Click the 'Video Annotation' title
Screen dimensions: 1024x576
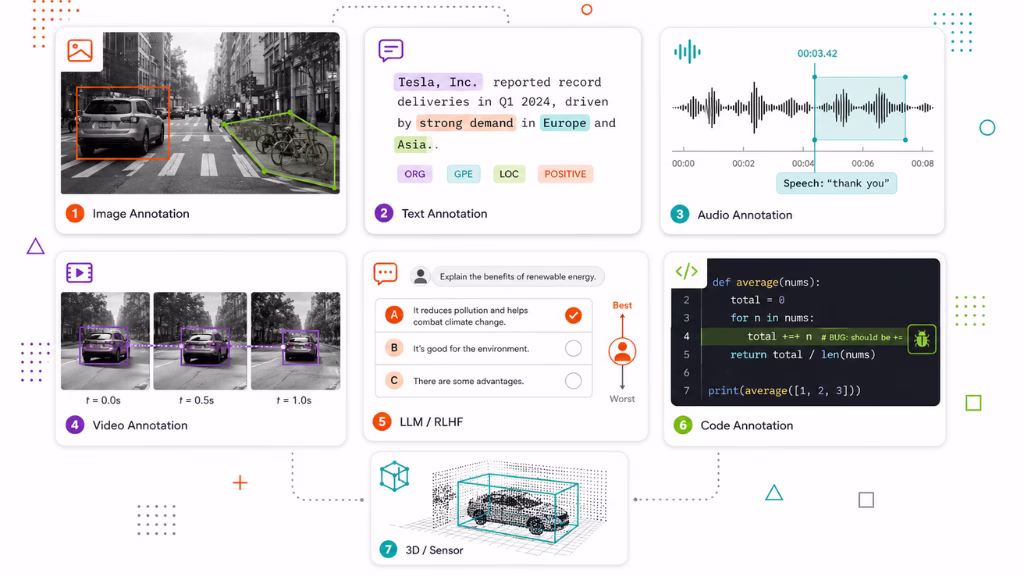(140, 425)
